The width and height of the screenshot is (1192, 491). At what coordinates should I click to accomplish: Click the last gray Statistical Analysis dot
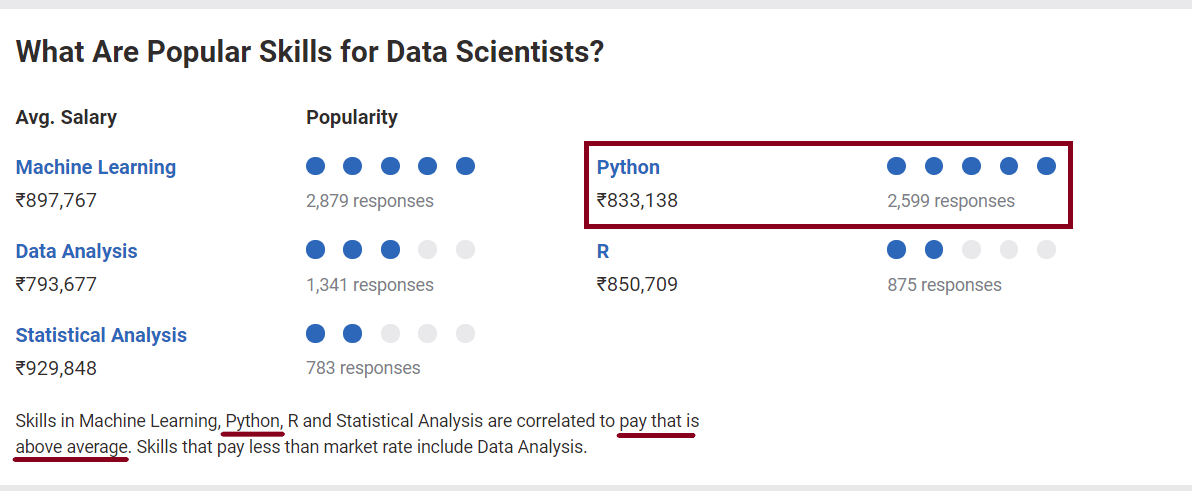point(465,333)
